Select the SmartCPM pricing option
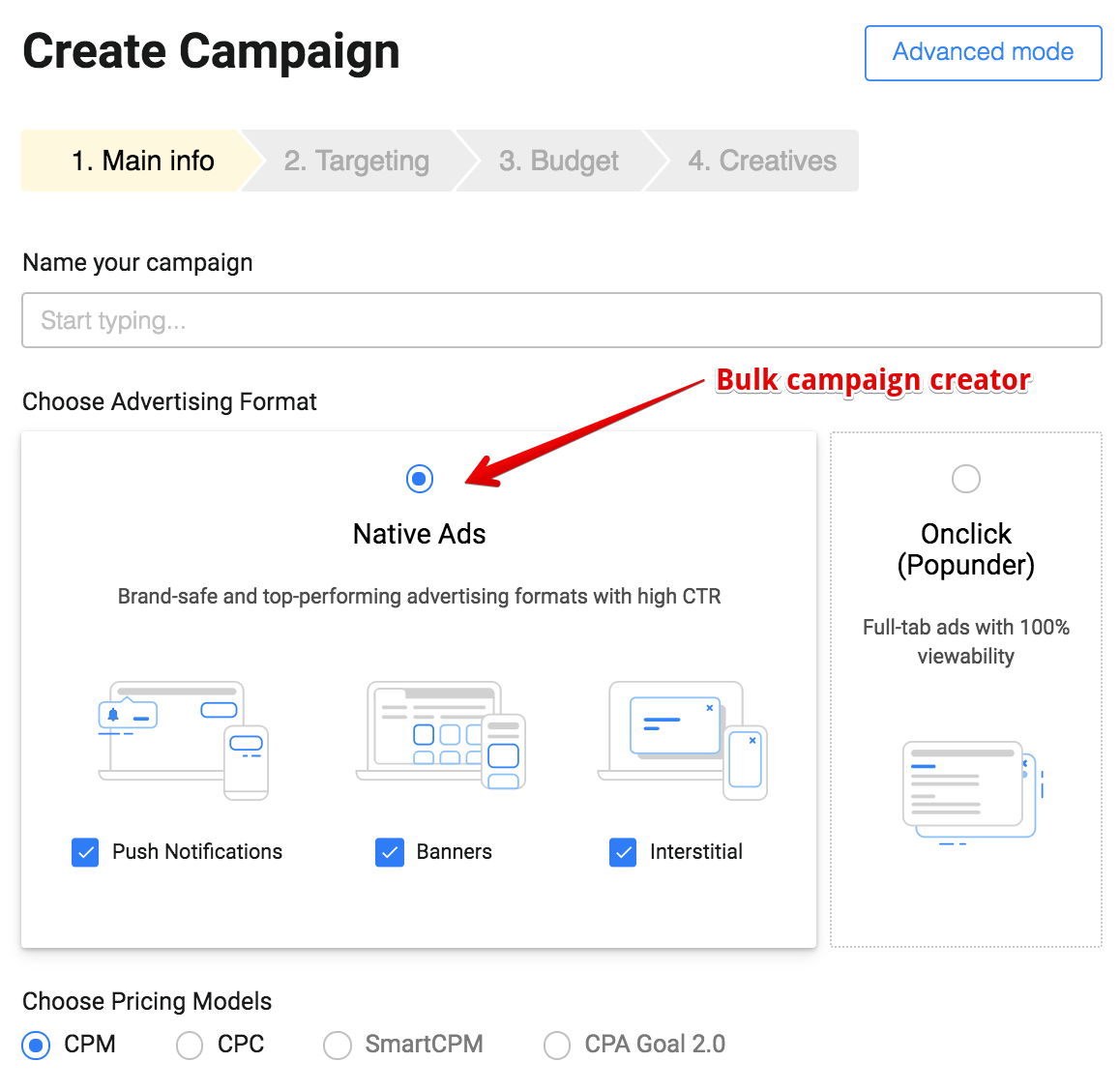 [338, 1046]
